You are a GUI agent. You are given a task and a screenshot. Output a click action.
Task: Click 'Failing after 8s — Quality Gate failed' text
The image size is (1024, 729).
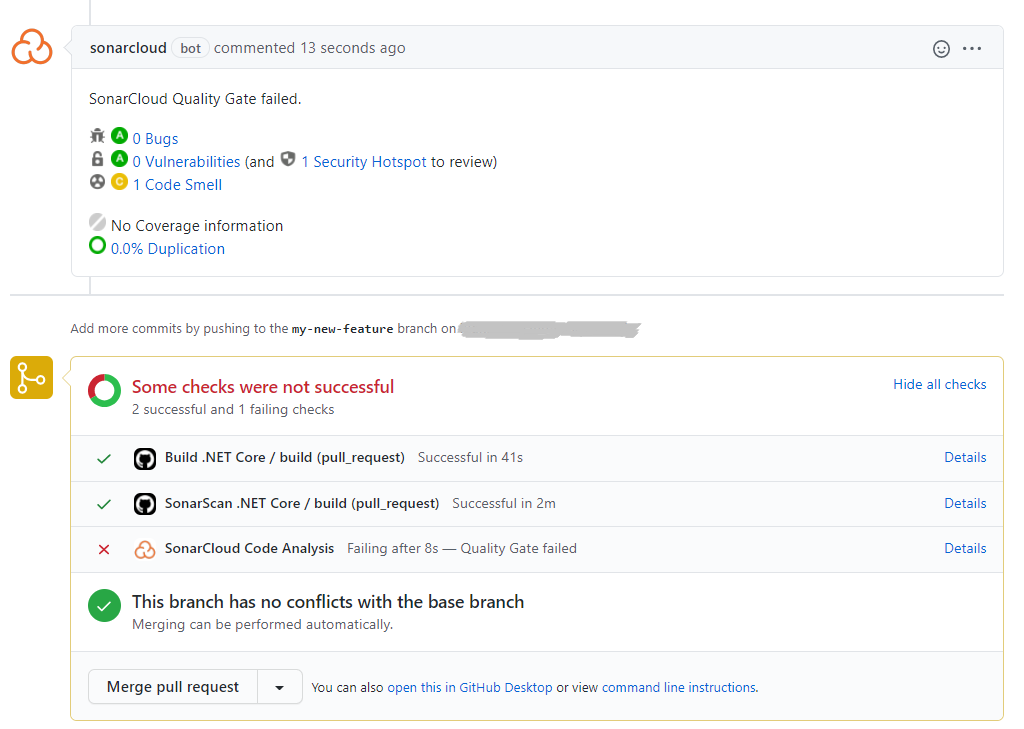(462, 548)
